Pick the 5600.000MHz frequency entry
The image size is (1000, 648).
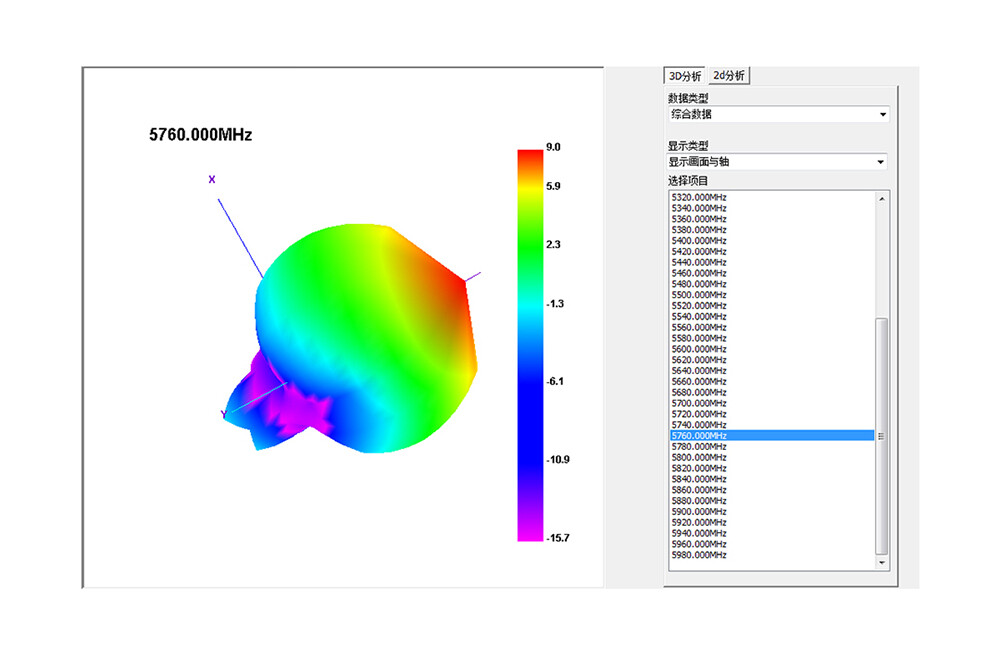tap(699, 349)
